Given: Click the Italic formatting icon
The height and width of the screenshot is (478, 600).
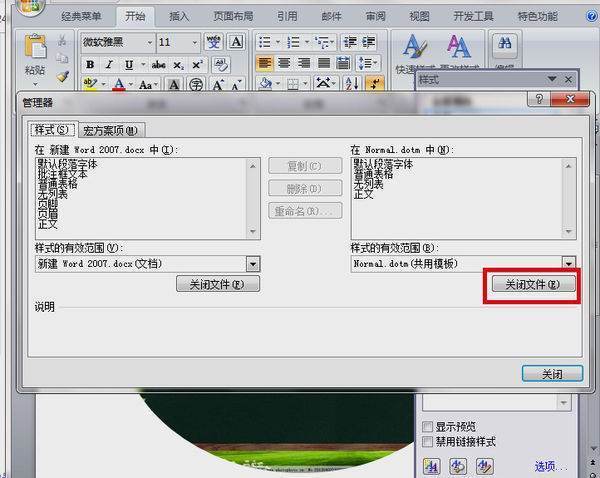Looking at the screenshot, I should (108, 65).
